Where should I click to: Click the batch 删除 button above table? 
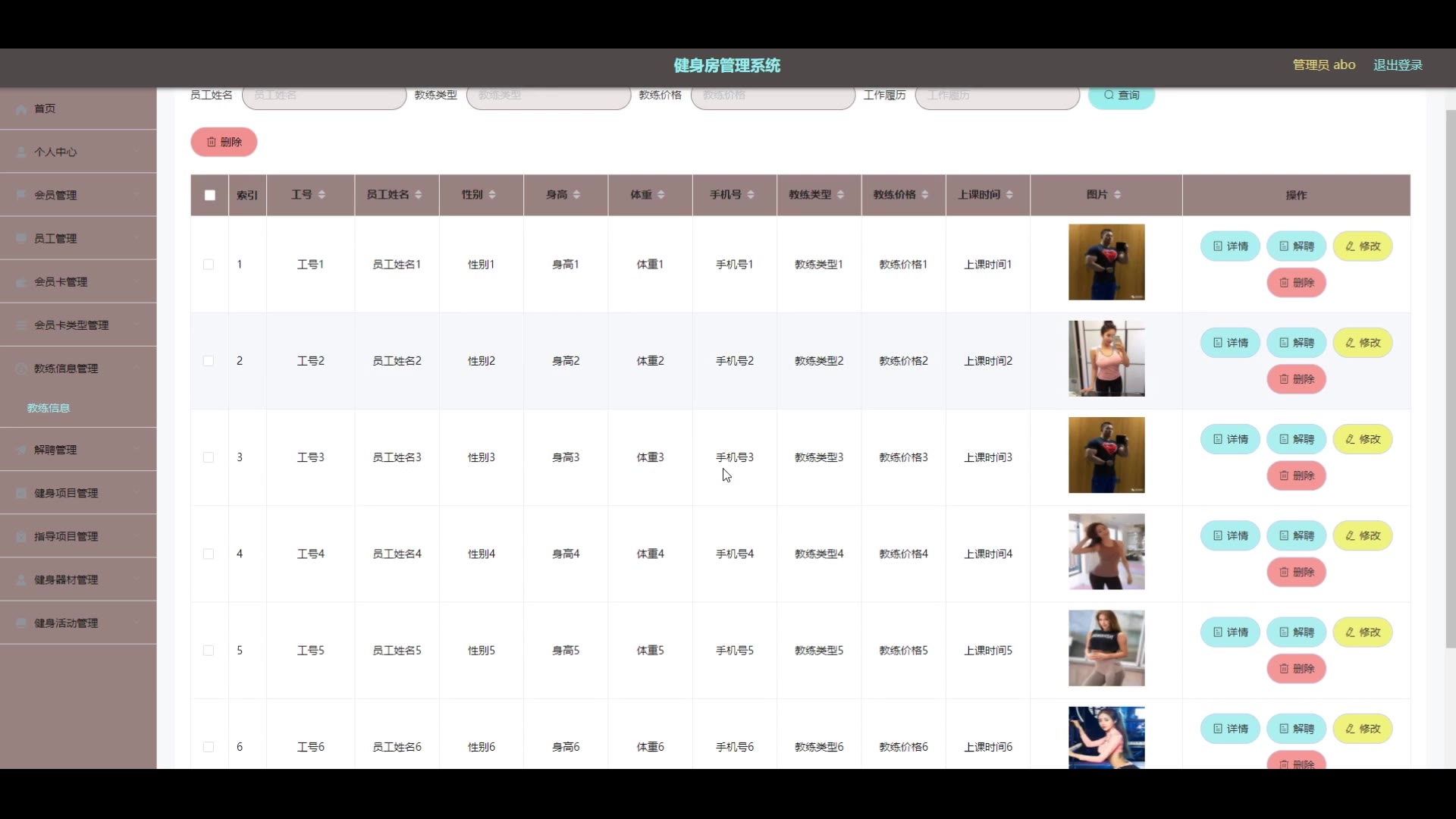pos(224,142)
